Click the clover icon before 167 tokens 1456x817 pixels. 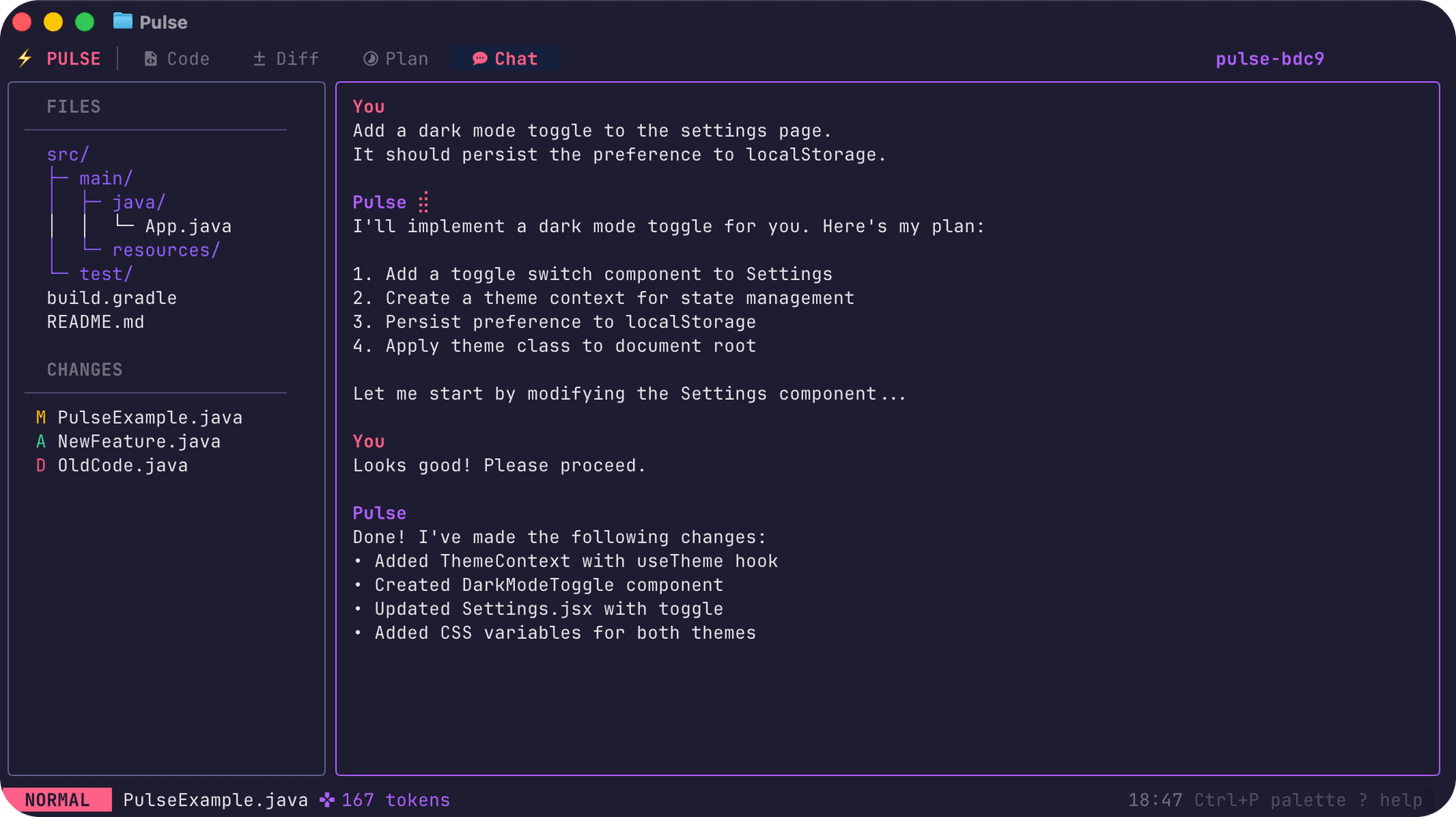coord(326,800)
